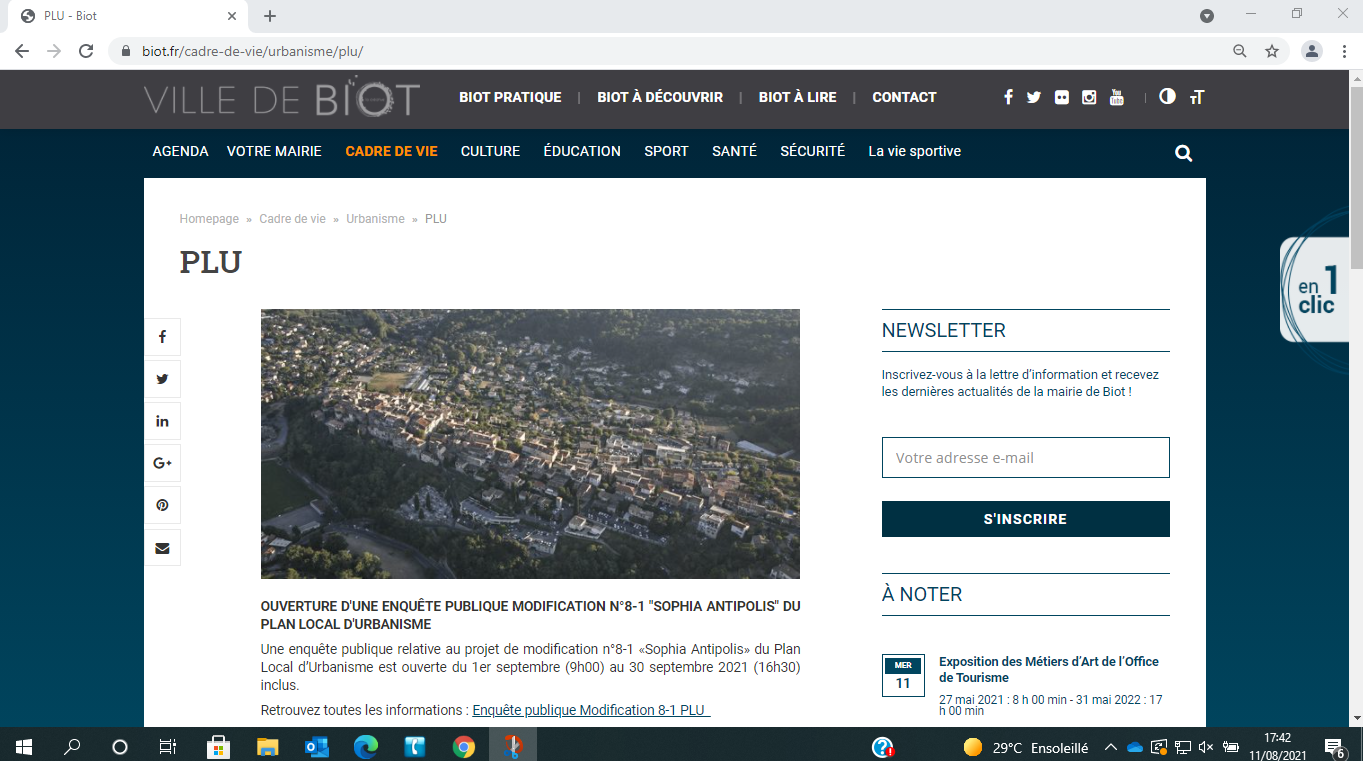The height and width of the screenshot is (761, 1363).
Task: Click the text size icon in the header
Action: point(1197,97)
